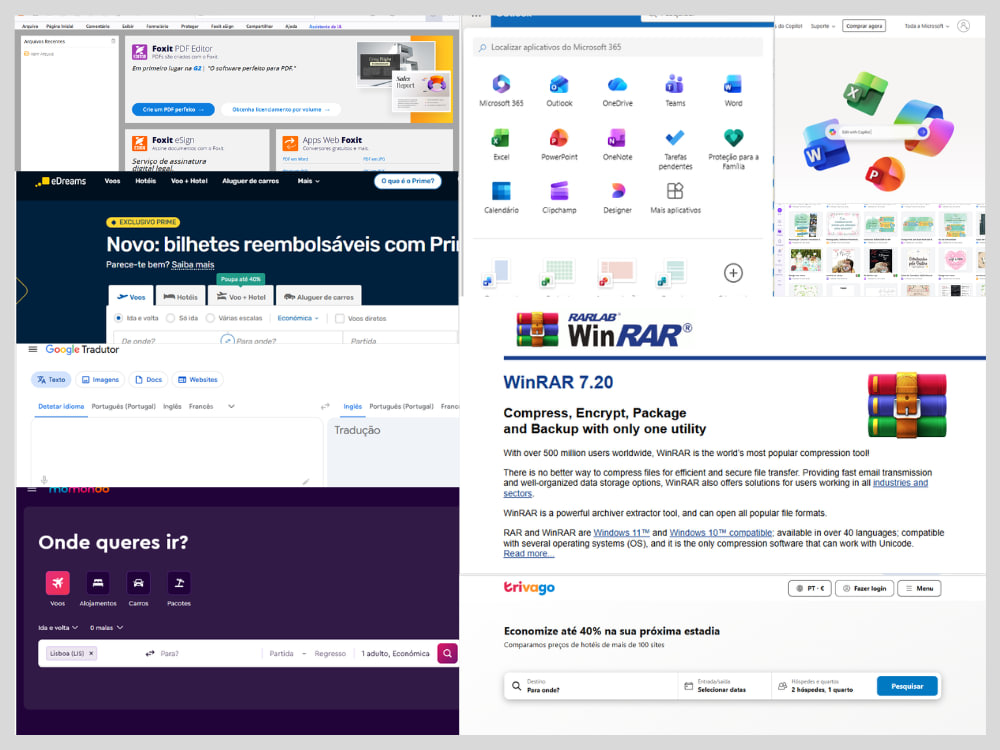1000x750 pixels.
Task: Click O que é o Prime? button
Action: [407, 181]
